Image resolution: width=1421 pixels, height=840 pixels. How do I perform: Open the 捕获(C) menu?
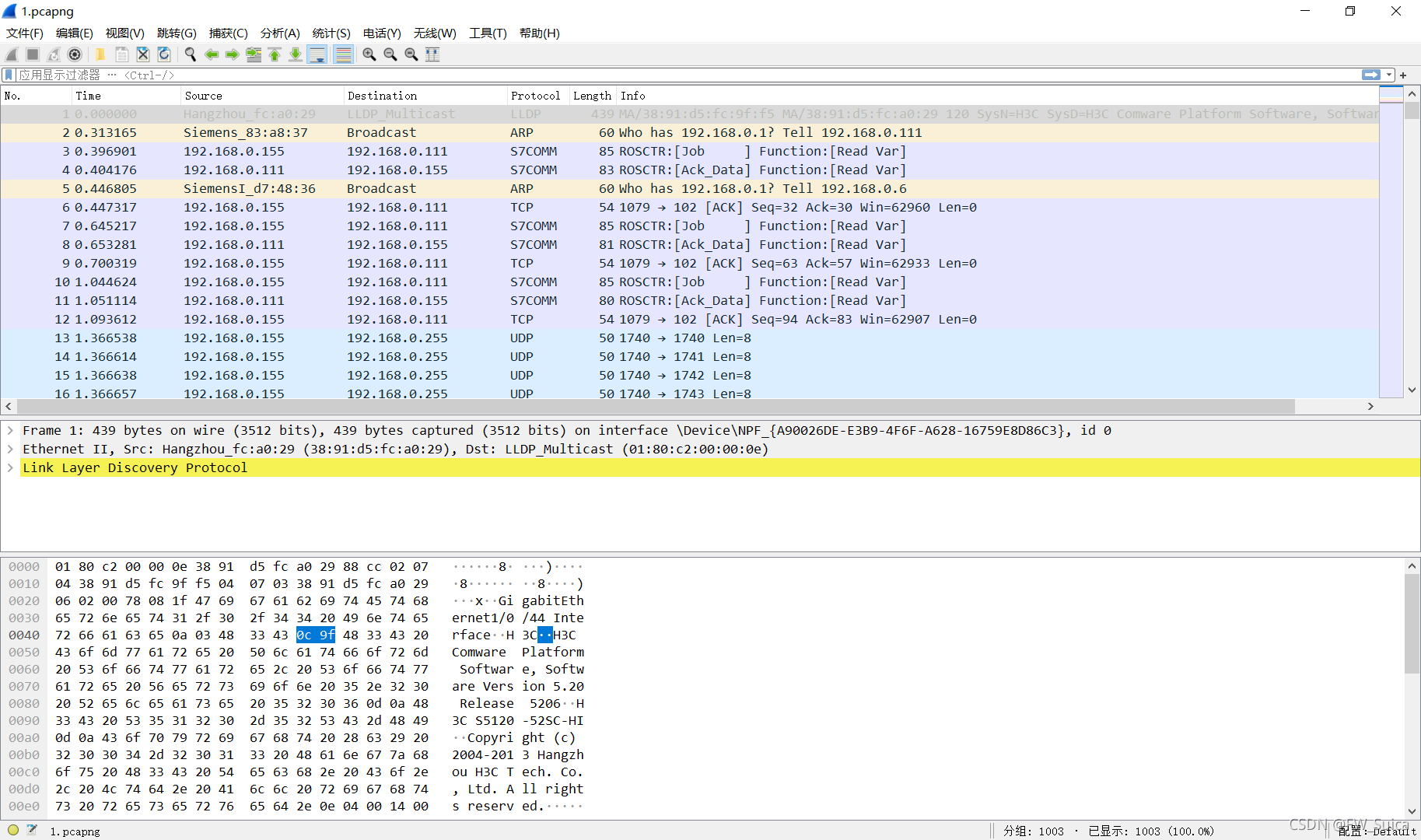(229, 33)
